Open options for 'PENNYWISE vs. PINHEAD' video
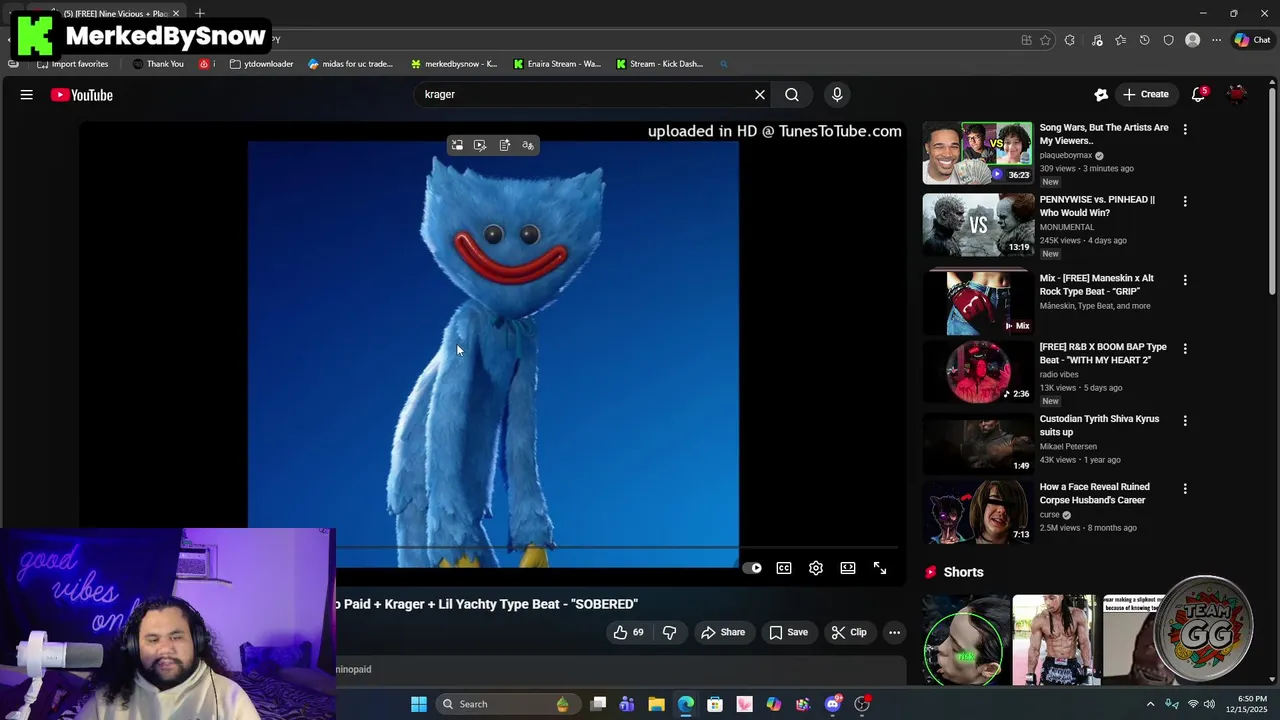 pyautogui.click(x=1185, y=202)
